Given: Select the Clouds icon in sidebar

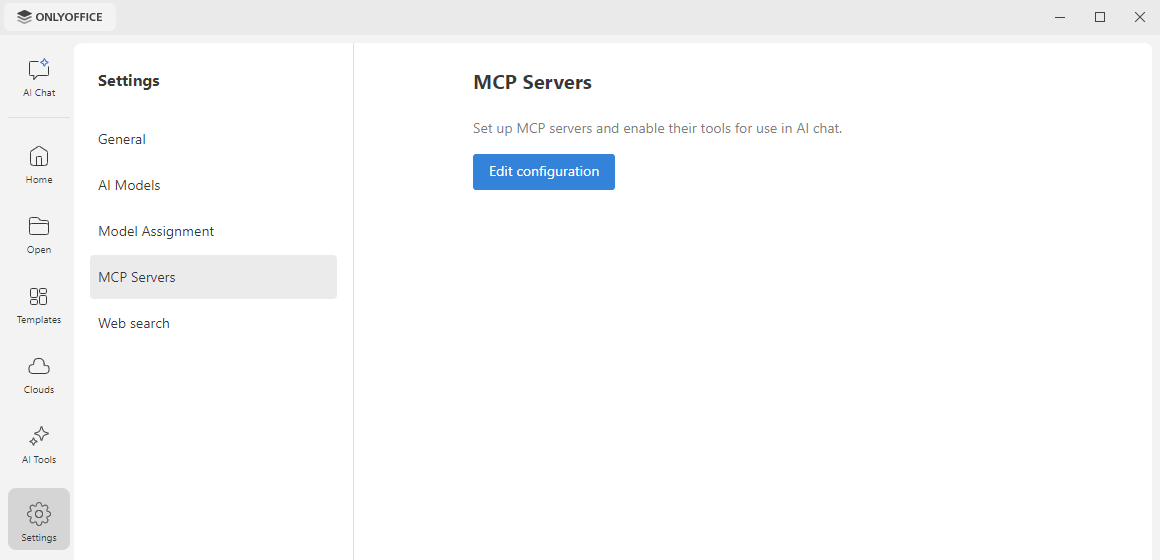Looking at the screenshot, I should (x=38, y=366).
